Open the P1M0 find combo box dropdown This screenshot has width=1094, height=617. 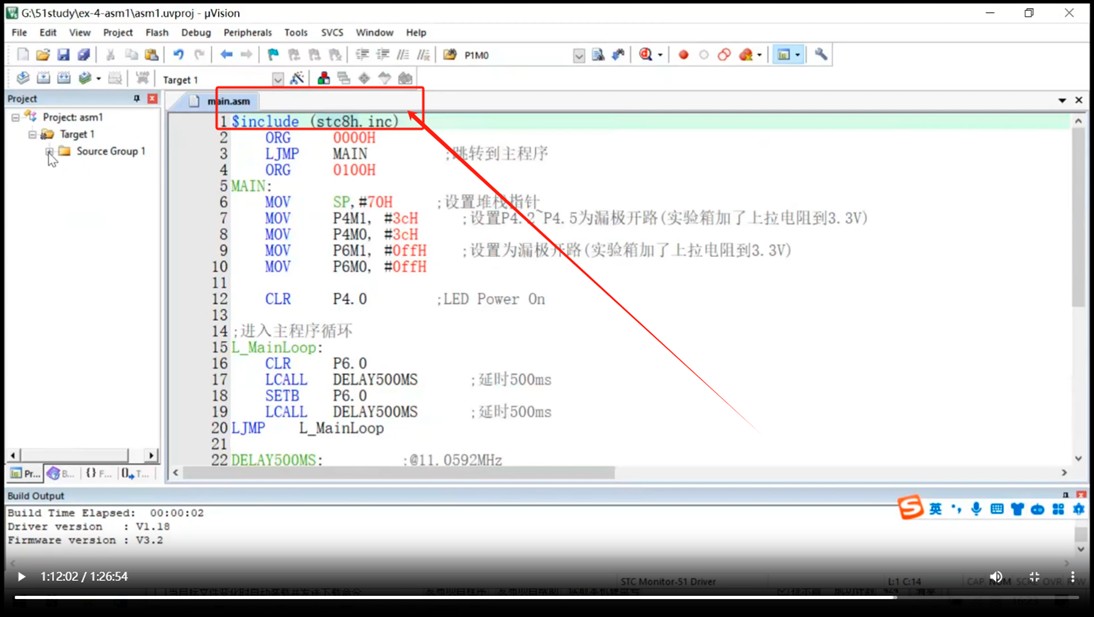tap(578, 55)
